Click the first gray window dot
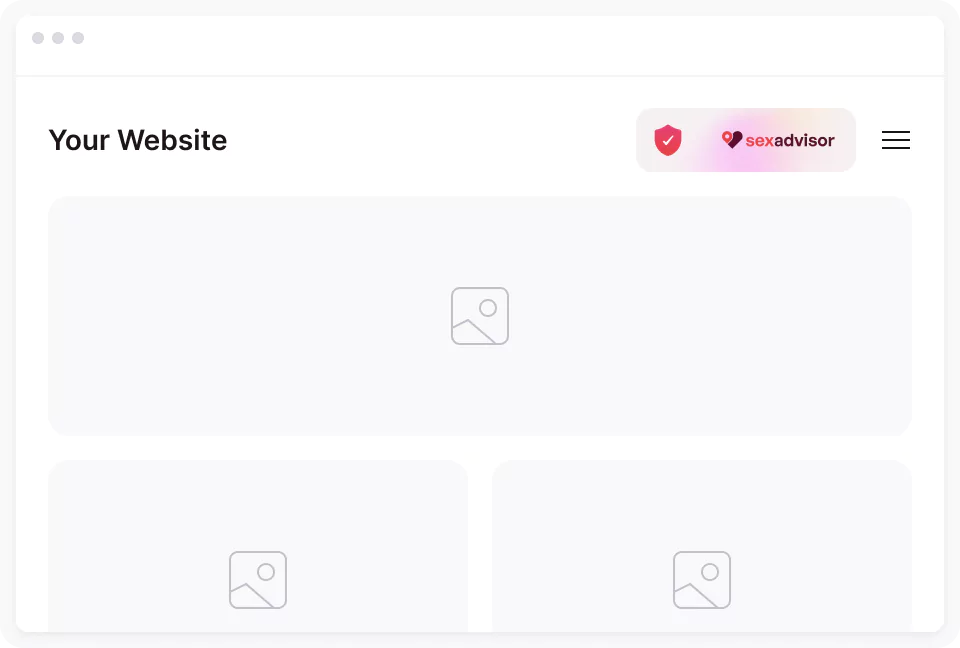The height and width of the screenshot is (648, 960). [38, 38]
